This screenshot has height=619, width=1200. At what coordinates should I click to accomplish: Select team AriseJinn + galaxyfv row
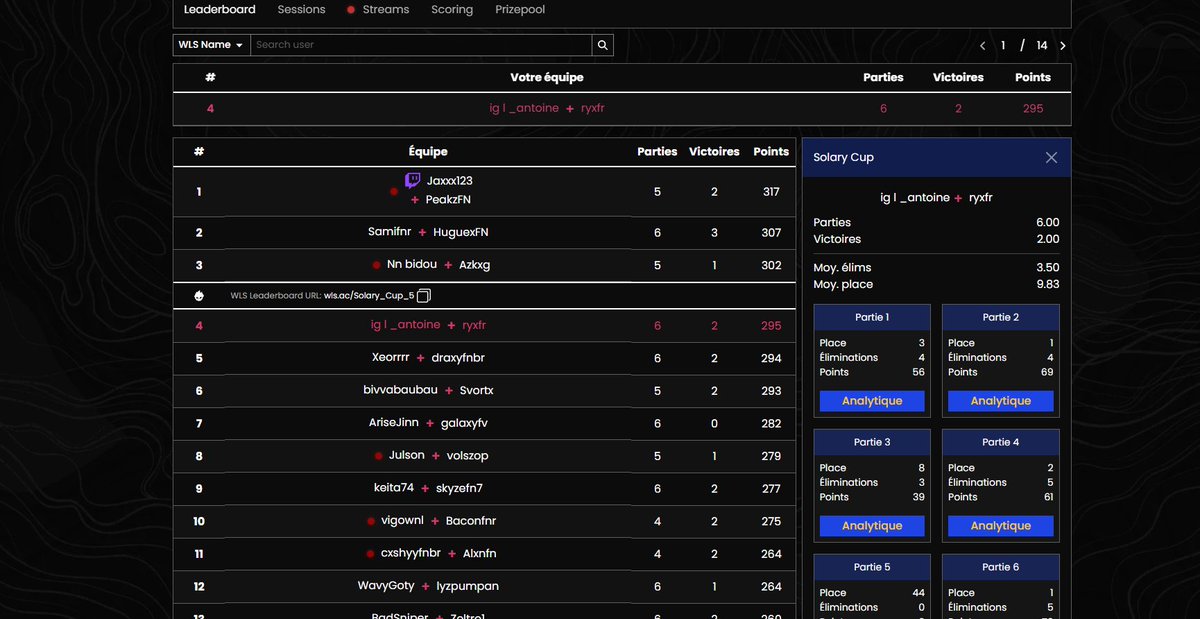pos(484,423)
